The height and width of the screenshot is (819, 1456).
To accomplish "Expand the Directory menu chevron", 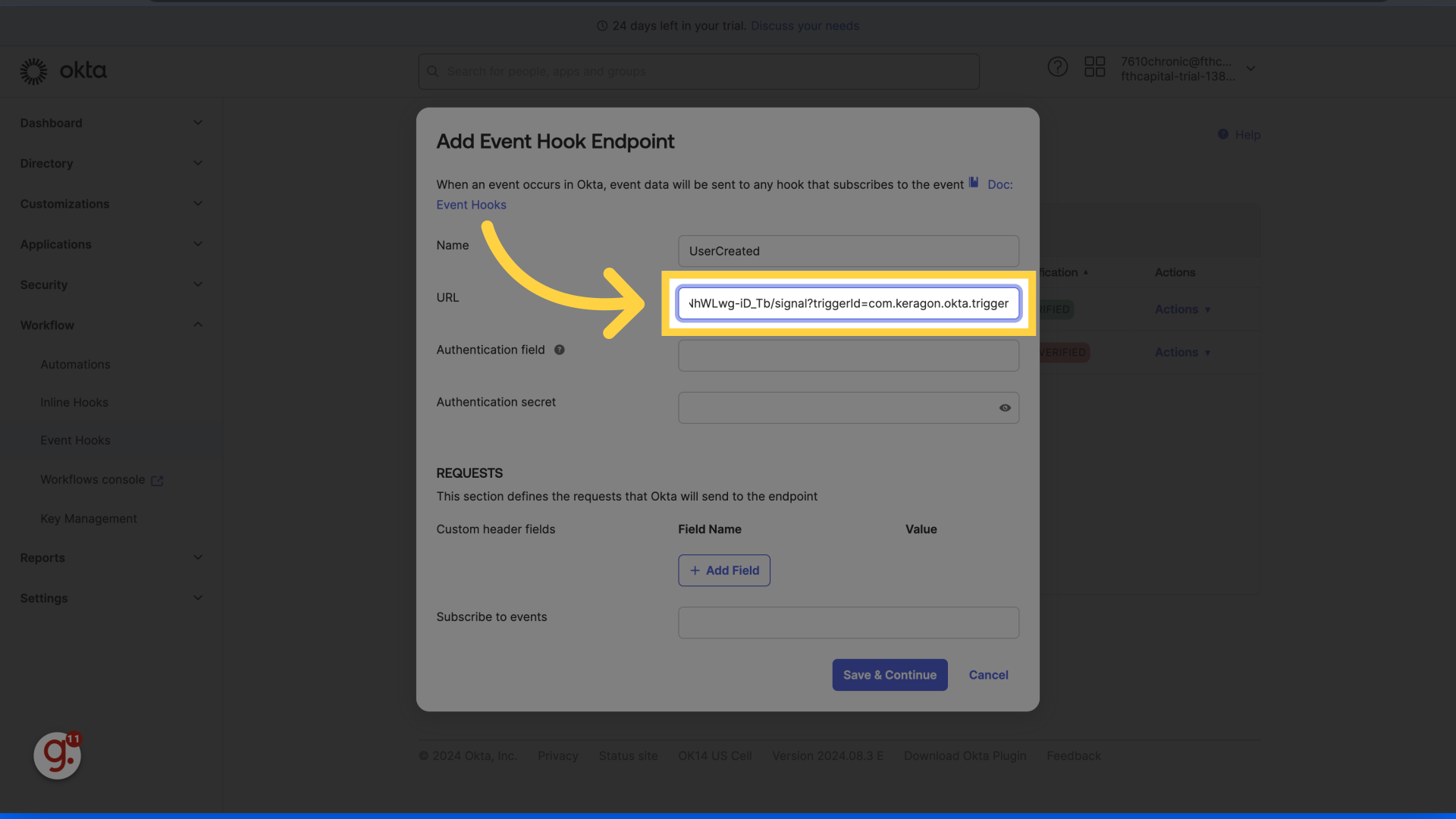I will coord(198,163).
